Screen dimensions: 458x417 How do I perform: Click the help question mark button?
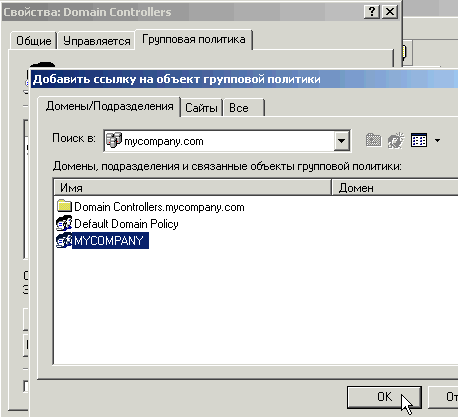coord(372,12)
